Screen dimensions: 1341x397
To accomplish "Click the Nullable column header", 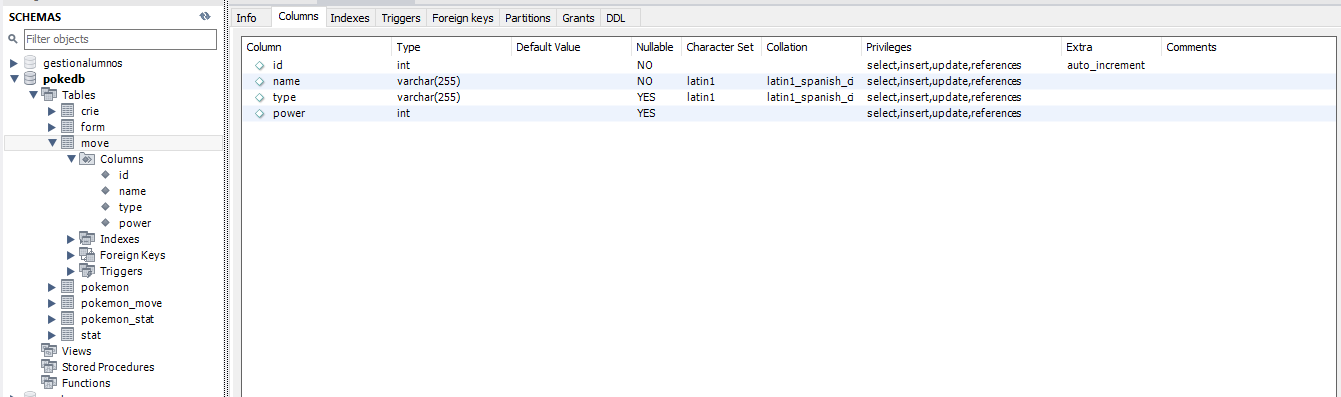I will coord(657,47).
